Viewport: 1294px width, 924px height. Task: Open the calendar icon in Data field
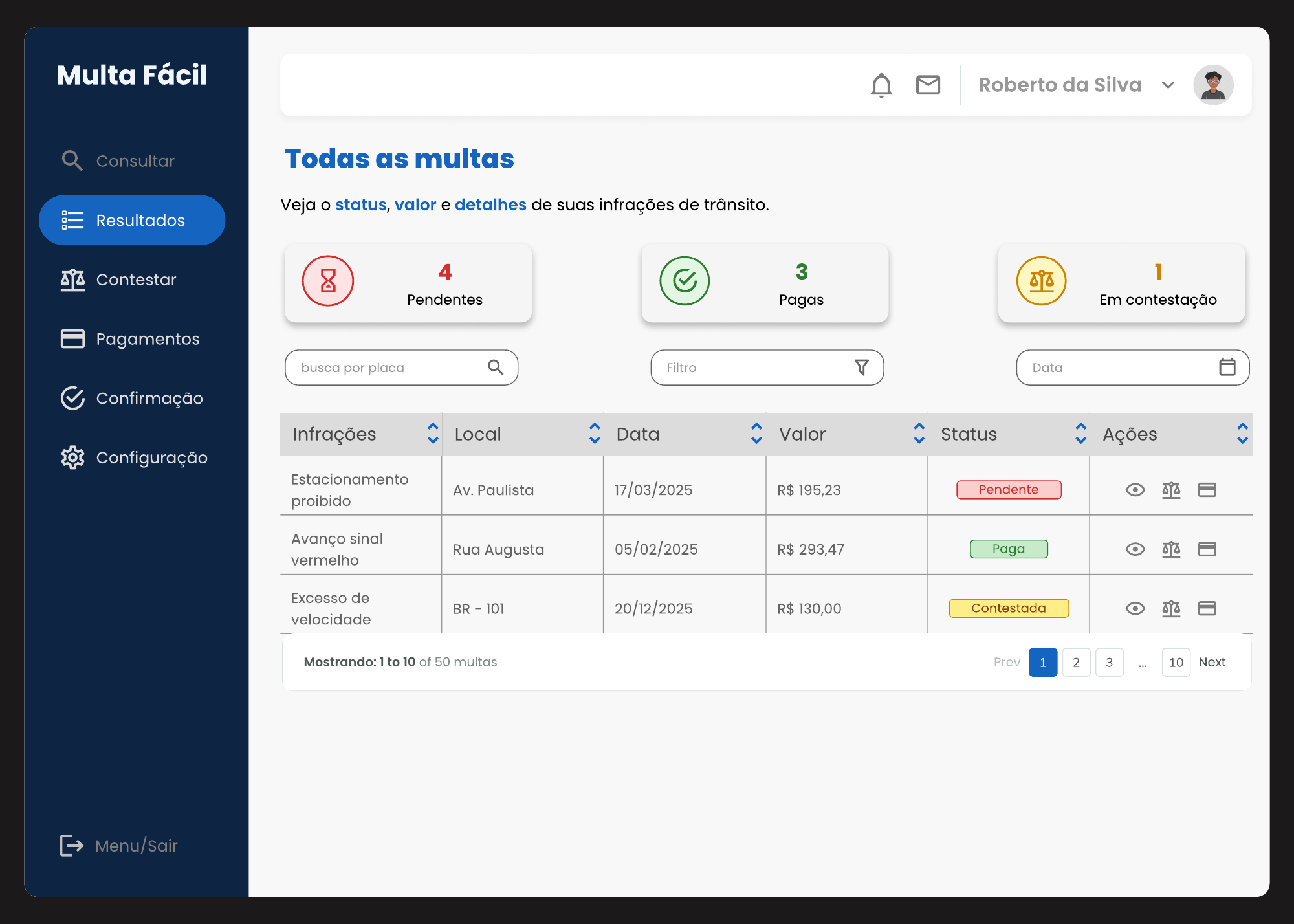click(x=1227, y=367)
